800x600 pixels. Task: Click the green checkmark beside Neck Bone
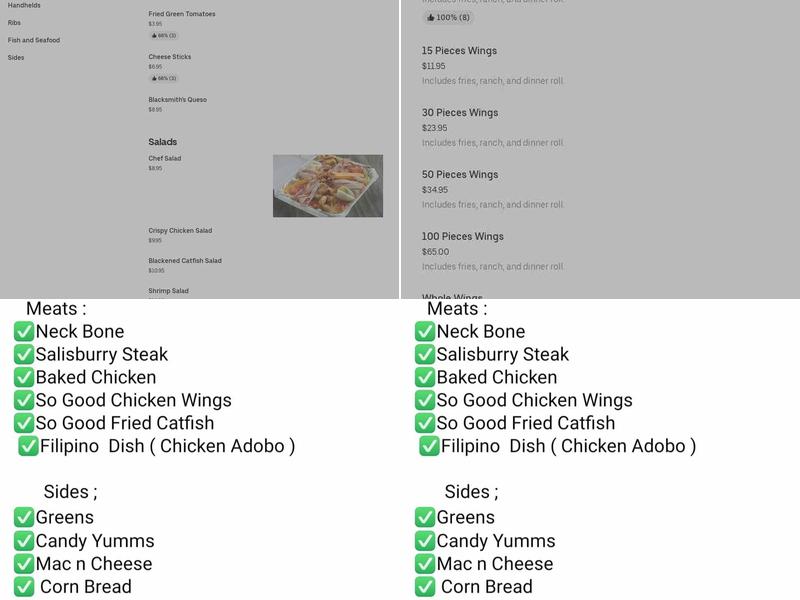25,331
